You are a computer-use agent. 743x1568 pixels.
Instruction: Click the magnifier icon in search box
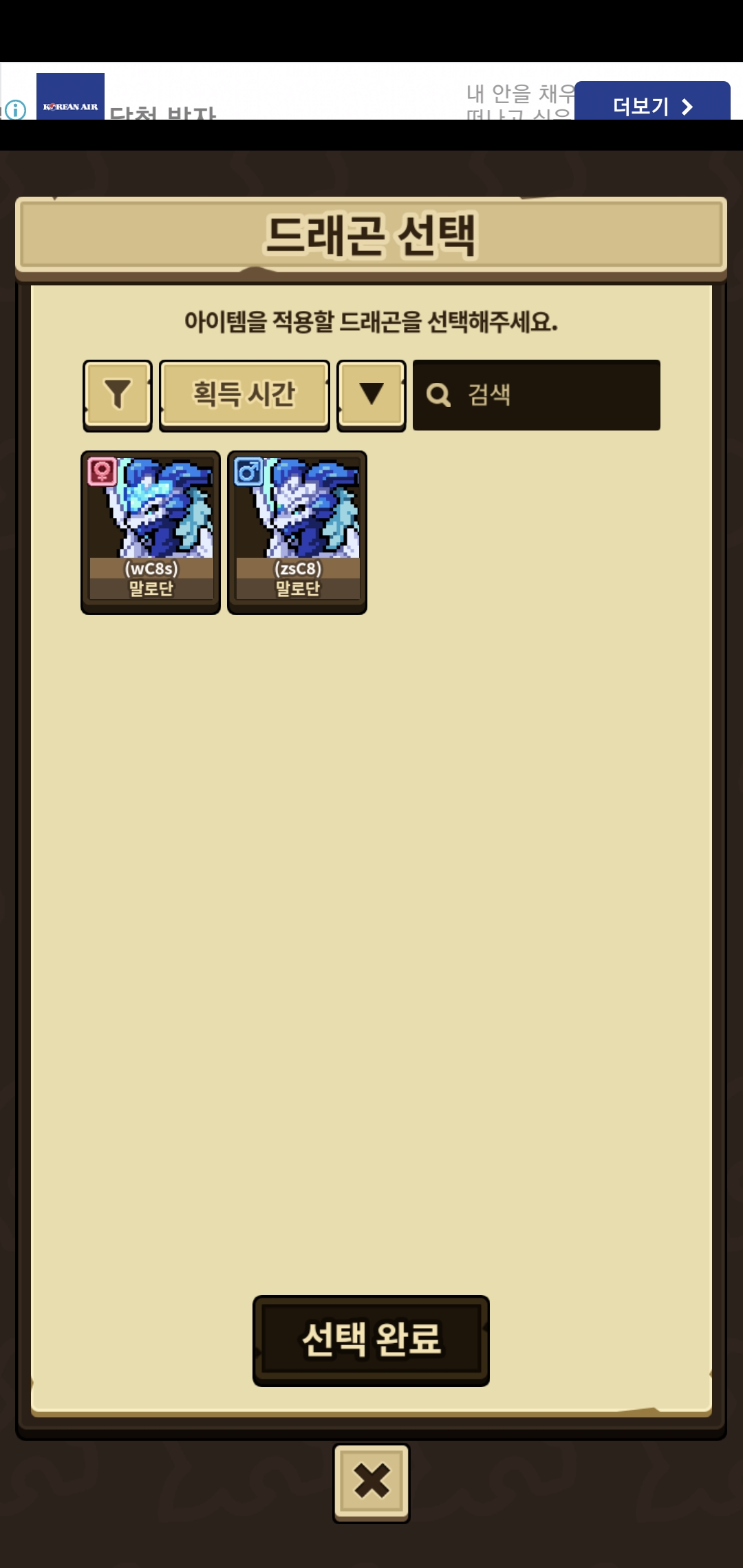(x=438, y=395)
